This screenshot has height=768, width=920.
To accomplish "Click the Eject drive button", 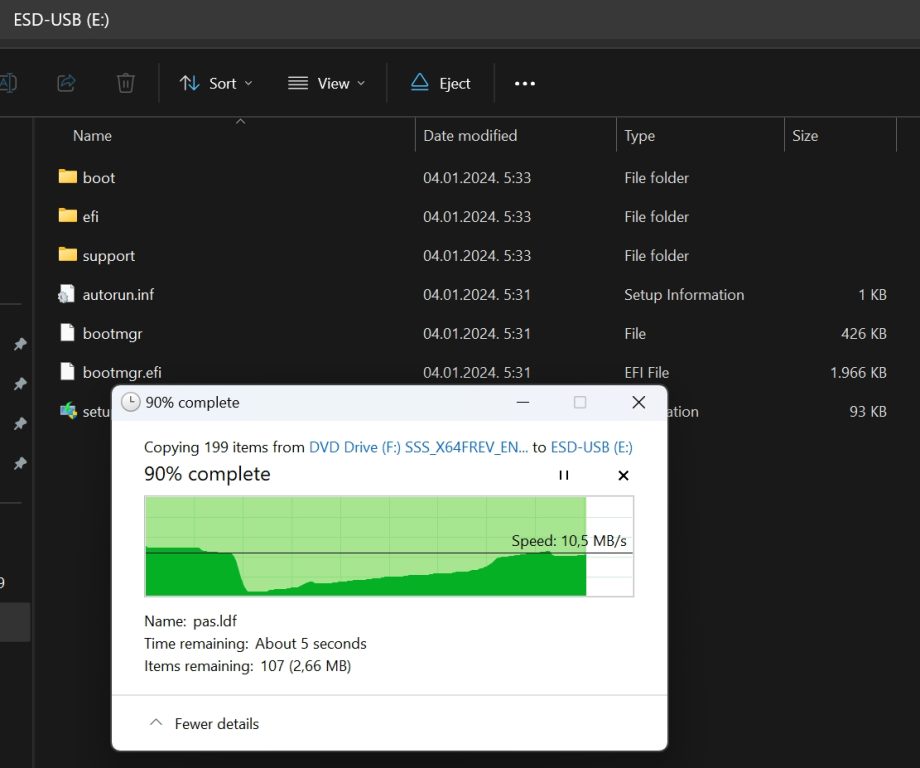I will (x=440, y=83).
